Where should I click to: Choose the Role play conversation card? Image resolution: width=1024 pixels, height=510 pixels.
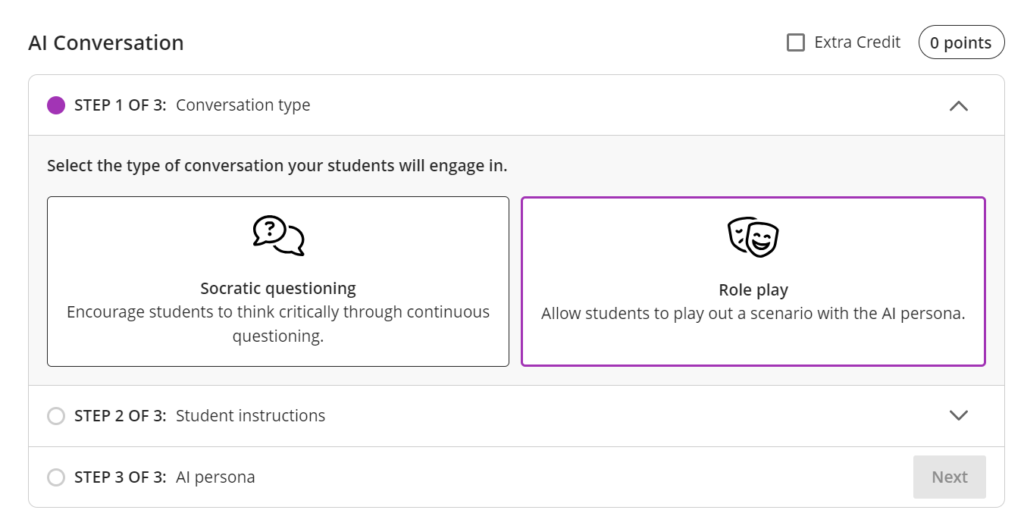(753, 281)
